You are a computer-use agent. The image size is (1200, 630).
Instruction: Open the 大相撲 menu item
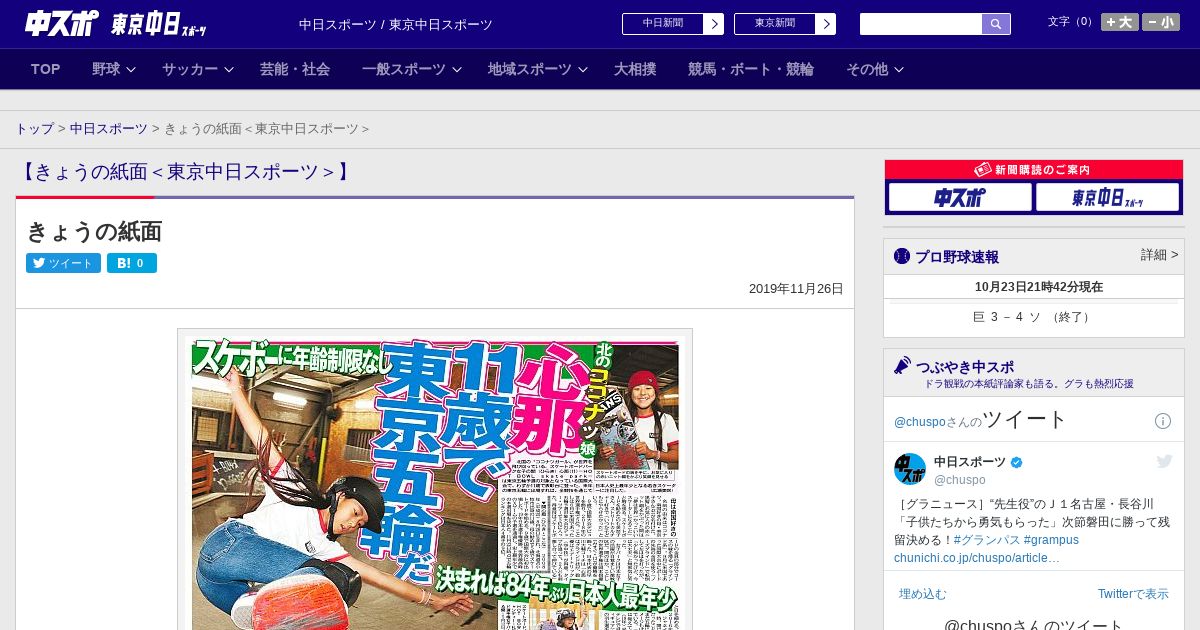click(635, 69)
